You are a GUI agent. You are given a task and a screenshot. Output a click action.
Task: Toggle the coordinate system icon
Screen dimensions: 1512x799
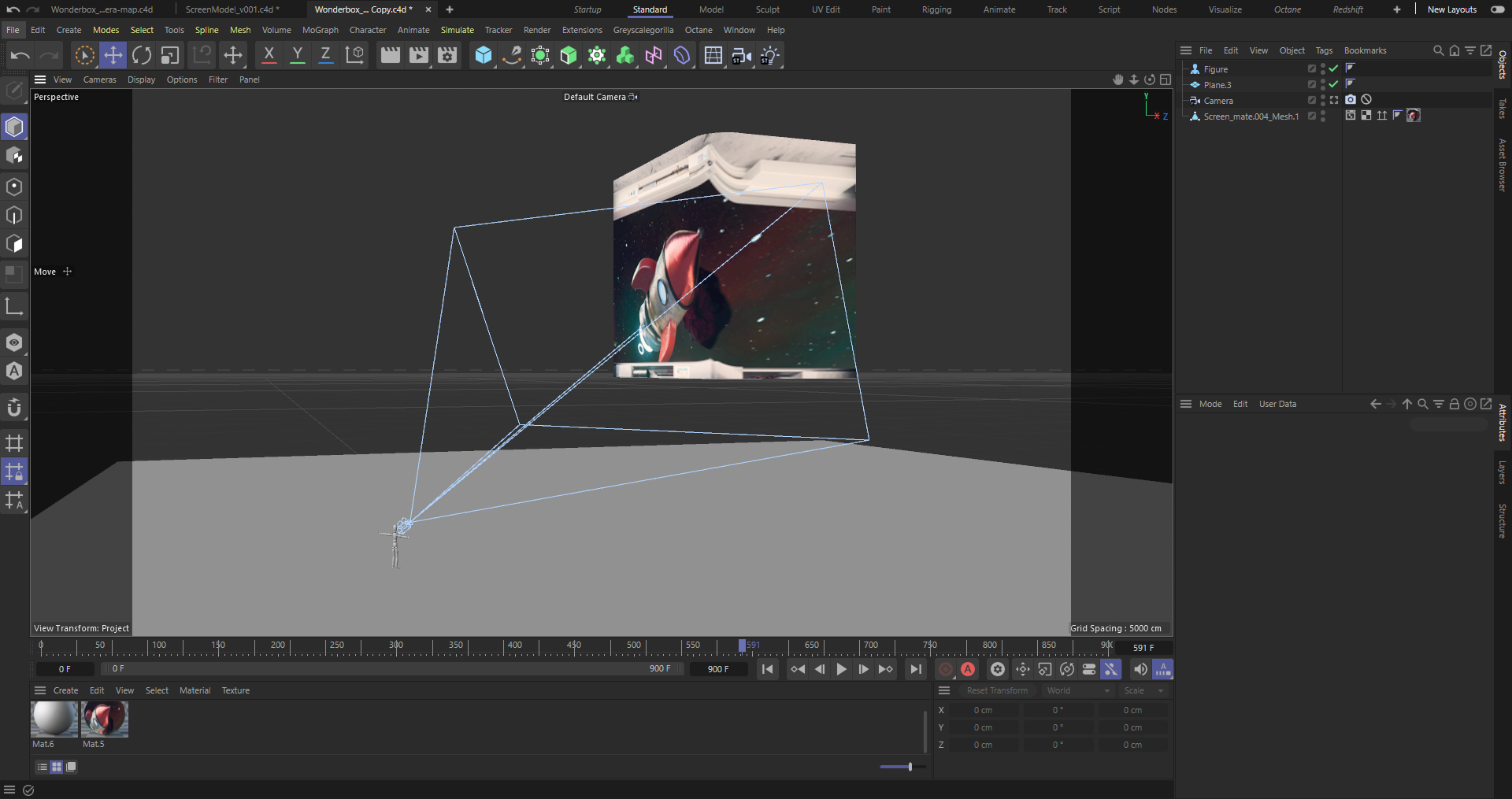pyautogui.click(x=354, y=55)
